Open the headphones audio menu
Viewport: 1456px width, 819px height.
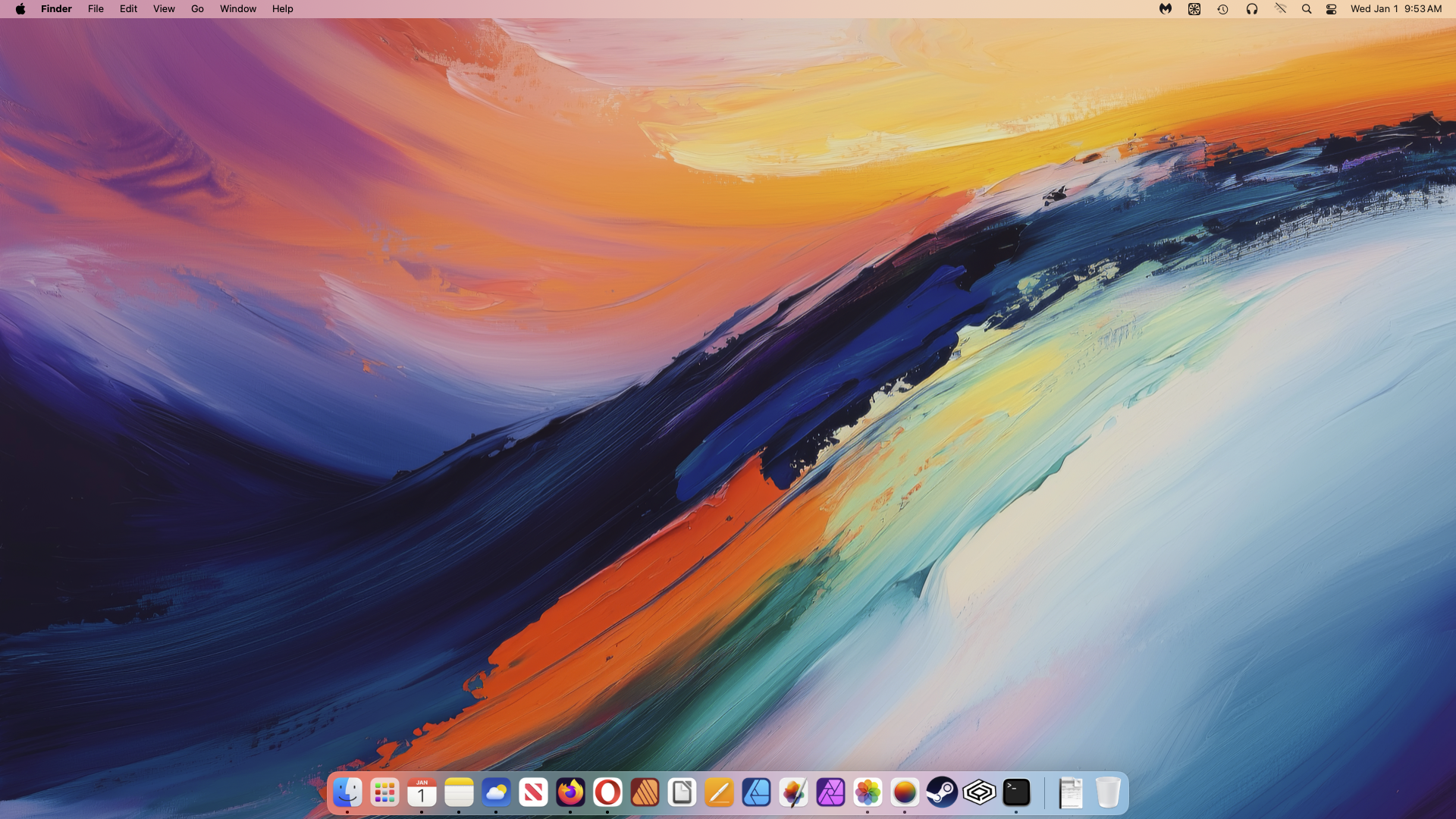1251,9
